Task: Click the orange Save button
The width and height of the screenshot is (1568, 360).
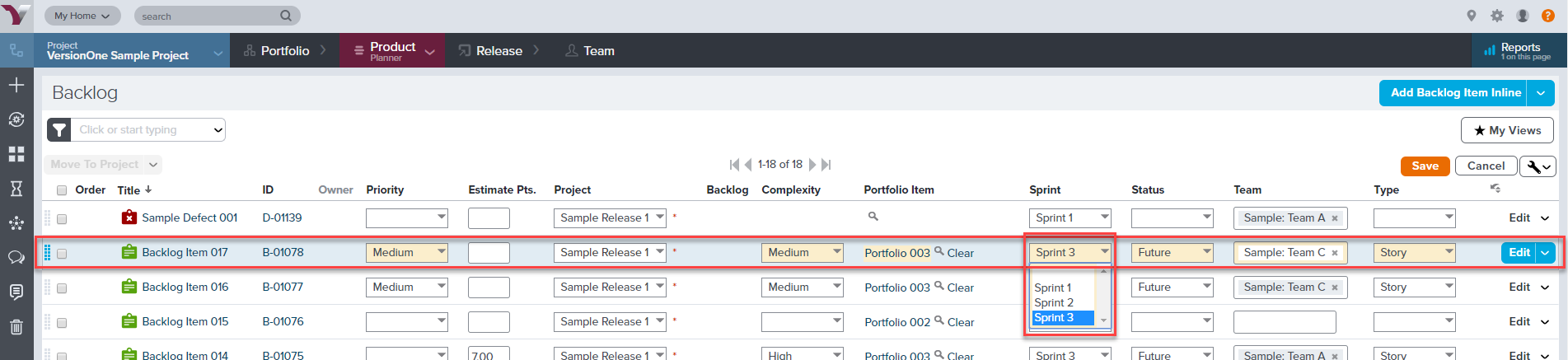Action: pyautogui.click(x=1425, y=166)
